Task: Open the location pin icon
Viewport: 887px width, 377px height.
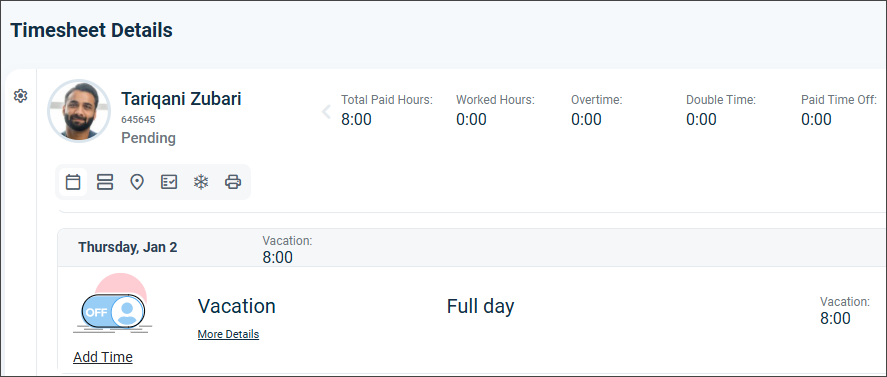Action: tap(137, 182)
